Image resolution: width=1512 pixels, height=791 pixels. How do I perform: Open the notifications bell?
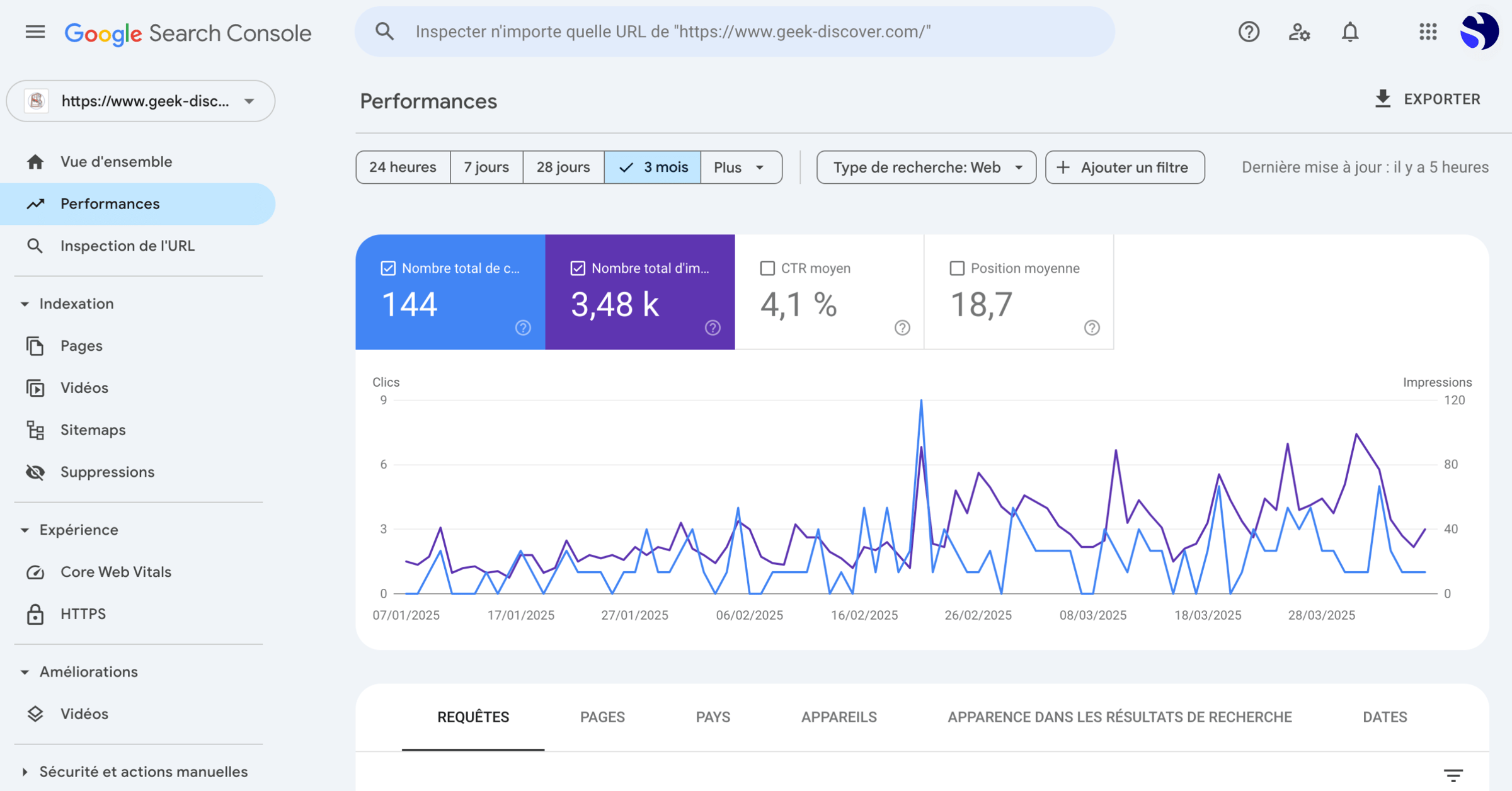click(1351, 32)
